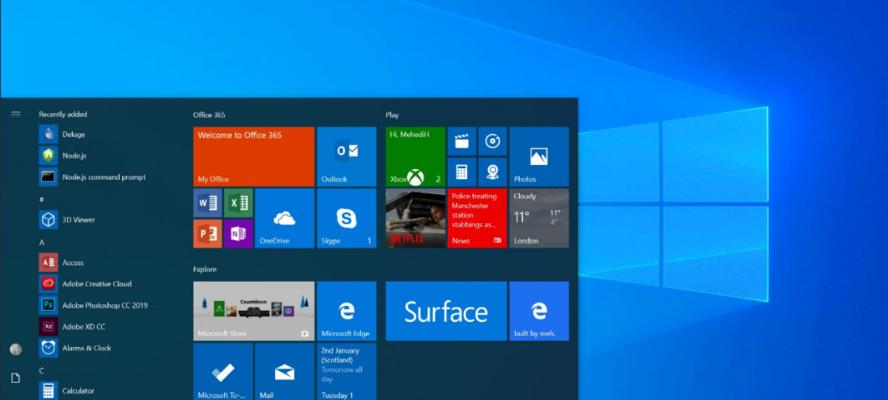The height and width of the screenshot is (400, 888).
Task: Open the user account avatar menu
Action: [x=16, y=350]
